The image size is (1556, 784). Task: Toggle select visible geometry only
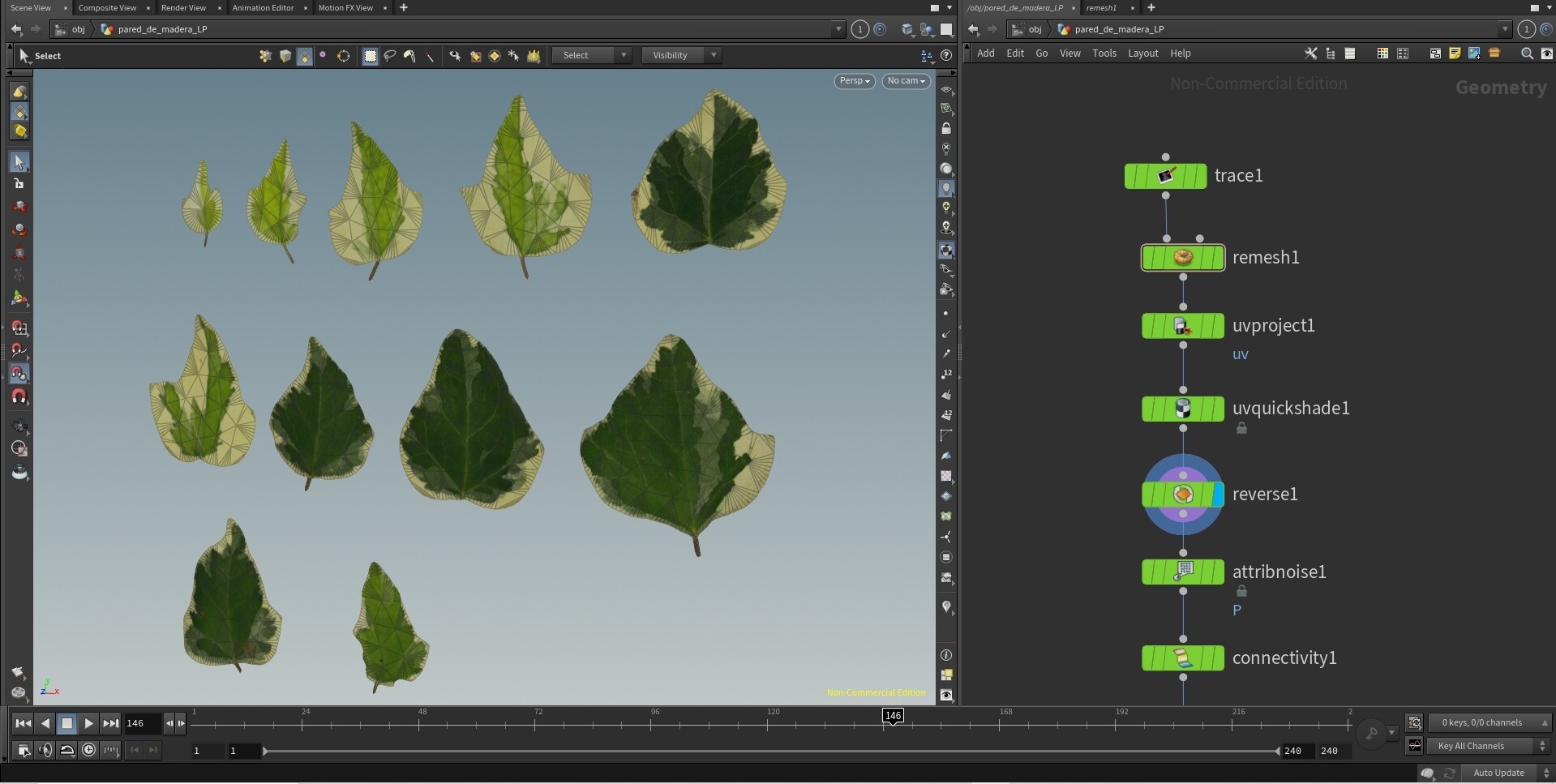point(454,55)
